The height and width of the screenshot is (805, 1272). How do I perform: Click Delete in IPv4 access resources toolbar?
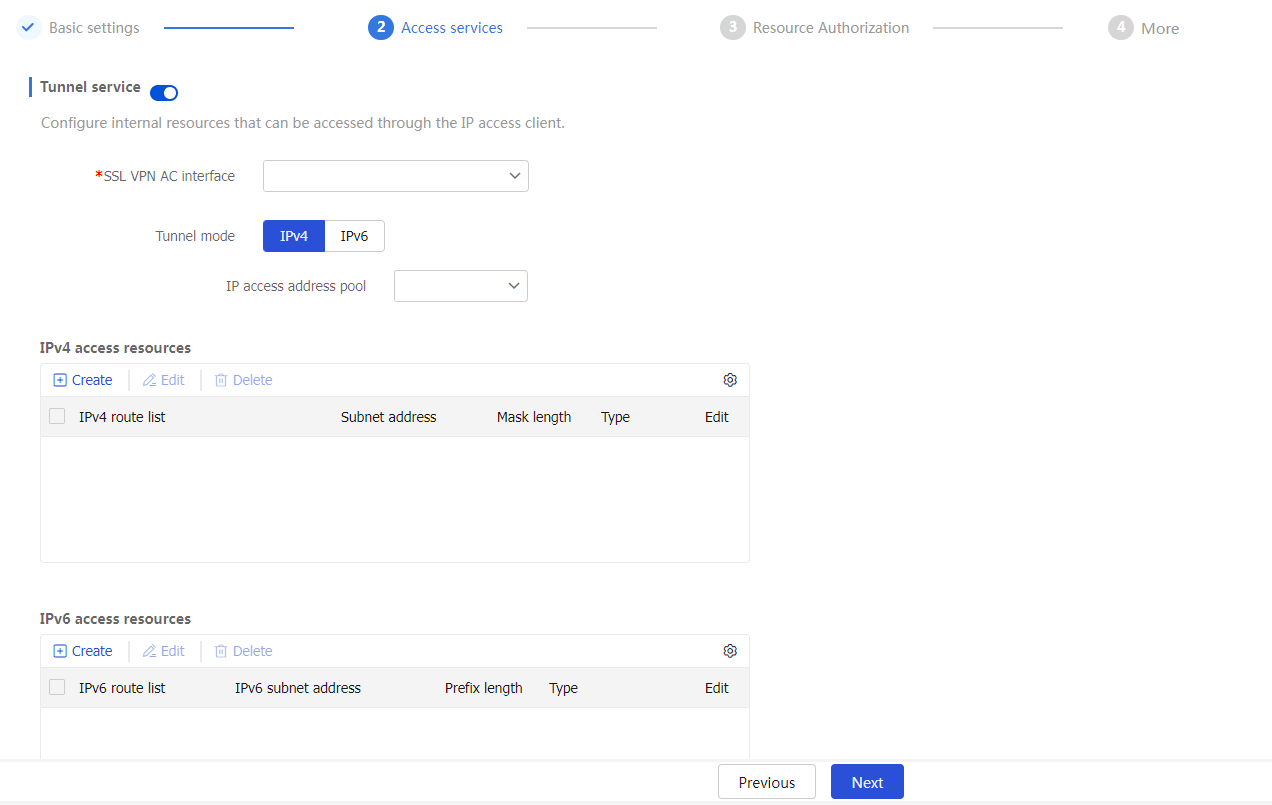244,380
